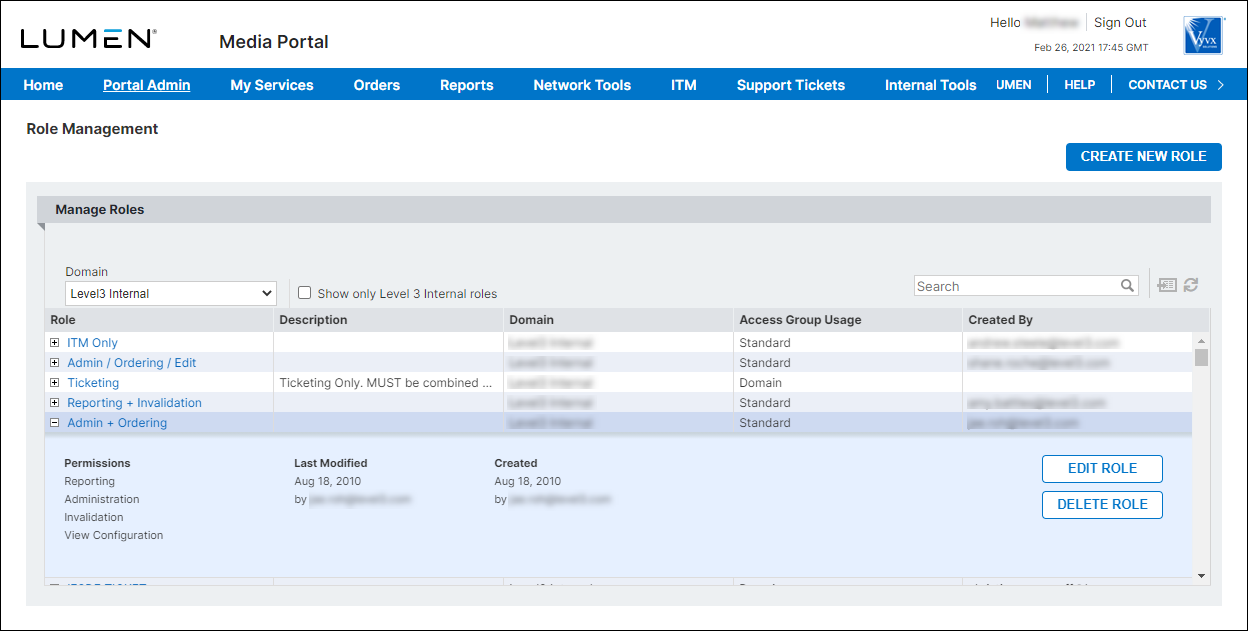Open the Domain dropdown
Image resolution: width=1248 pixels, height=631 pixels.
click(x=171, y=293)
